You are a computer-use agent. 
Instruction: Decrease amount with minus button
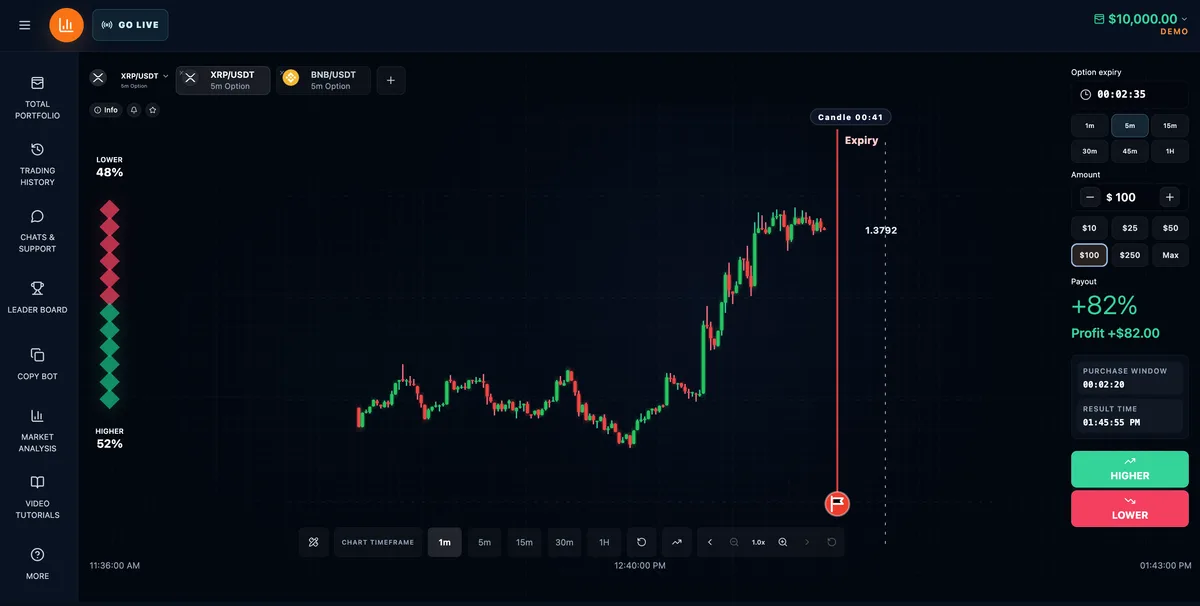coord(1090,197)
